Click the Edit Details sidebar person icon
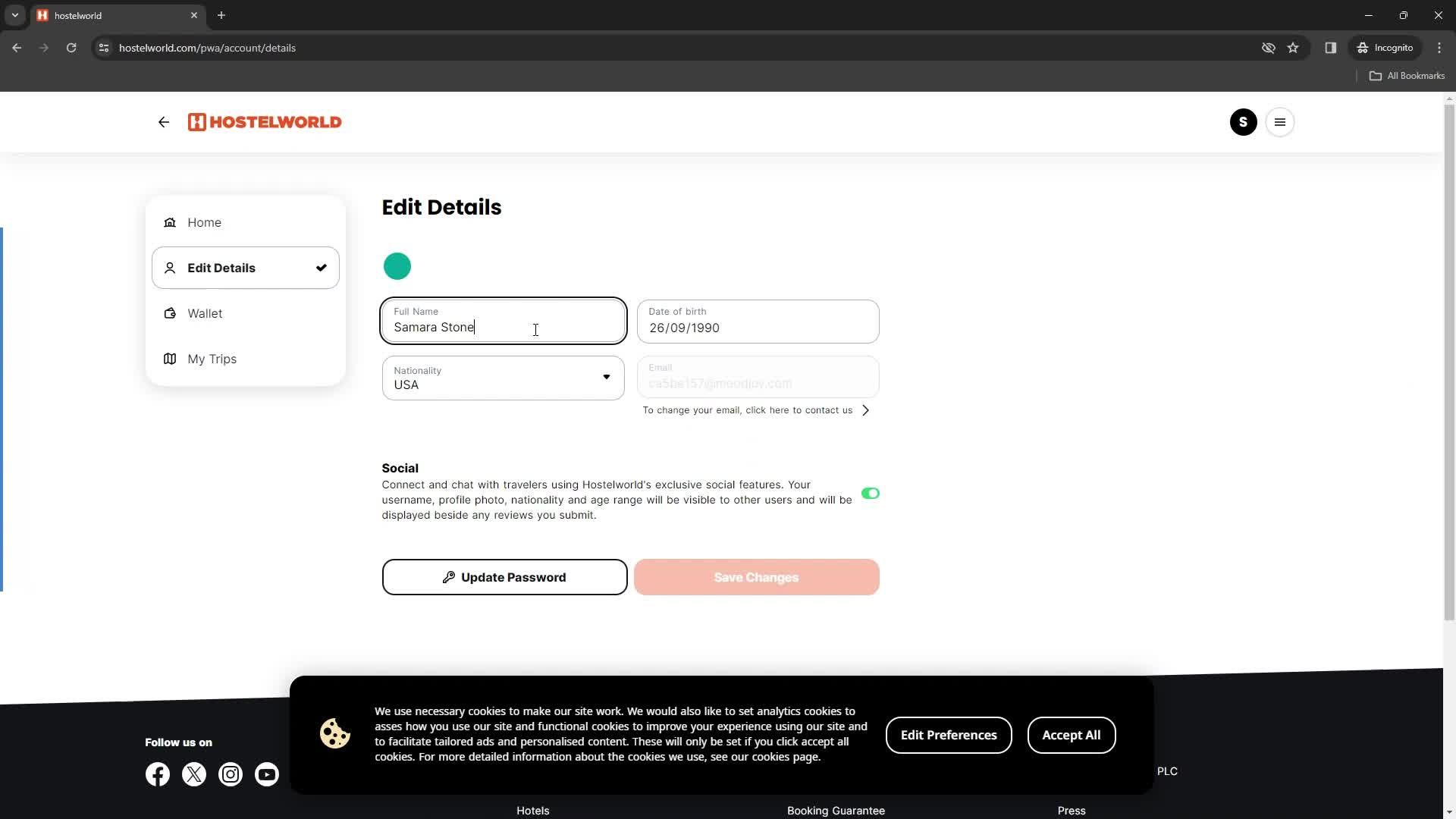 [x=169, y=268]
